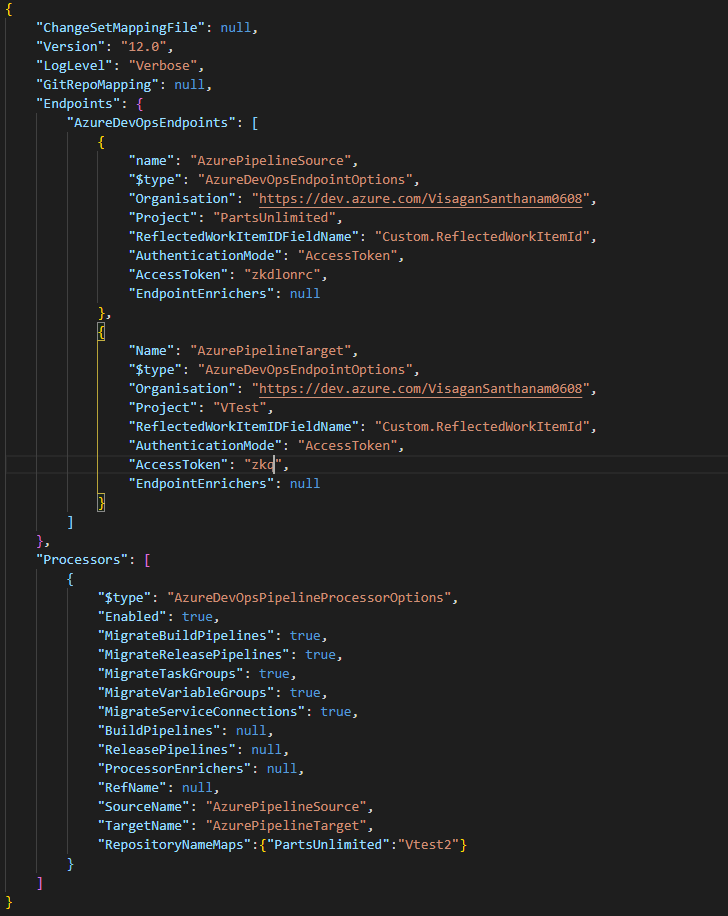The height and width of the screenshot is (916, 728).
Task: Click the "MigrateServiceConnections" key
Action: [x=201, y=712]
